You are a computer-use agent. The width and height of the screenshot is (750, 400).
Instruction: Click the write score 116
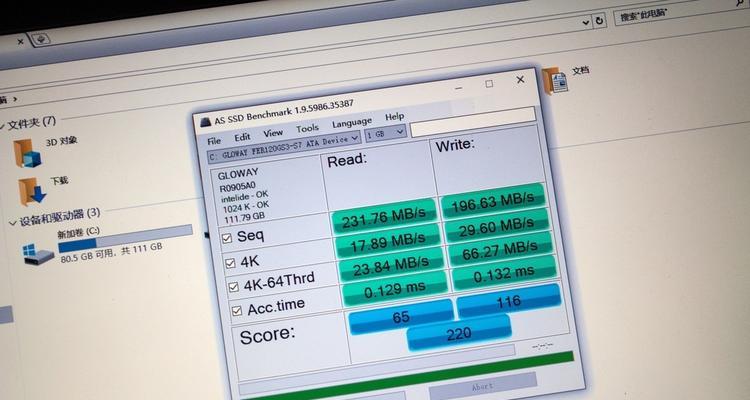(x=508, y=301)
